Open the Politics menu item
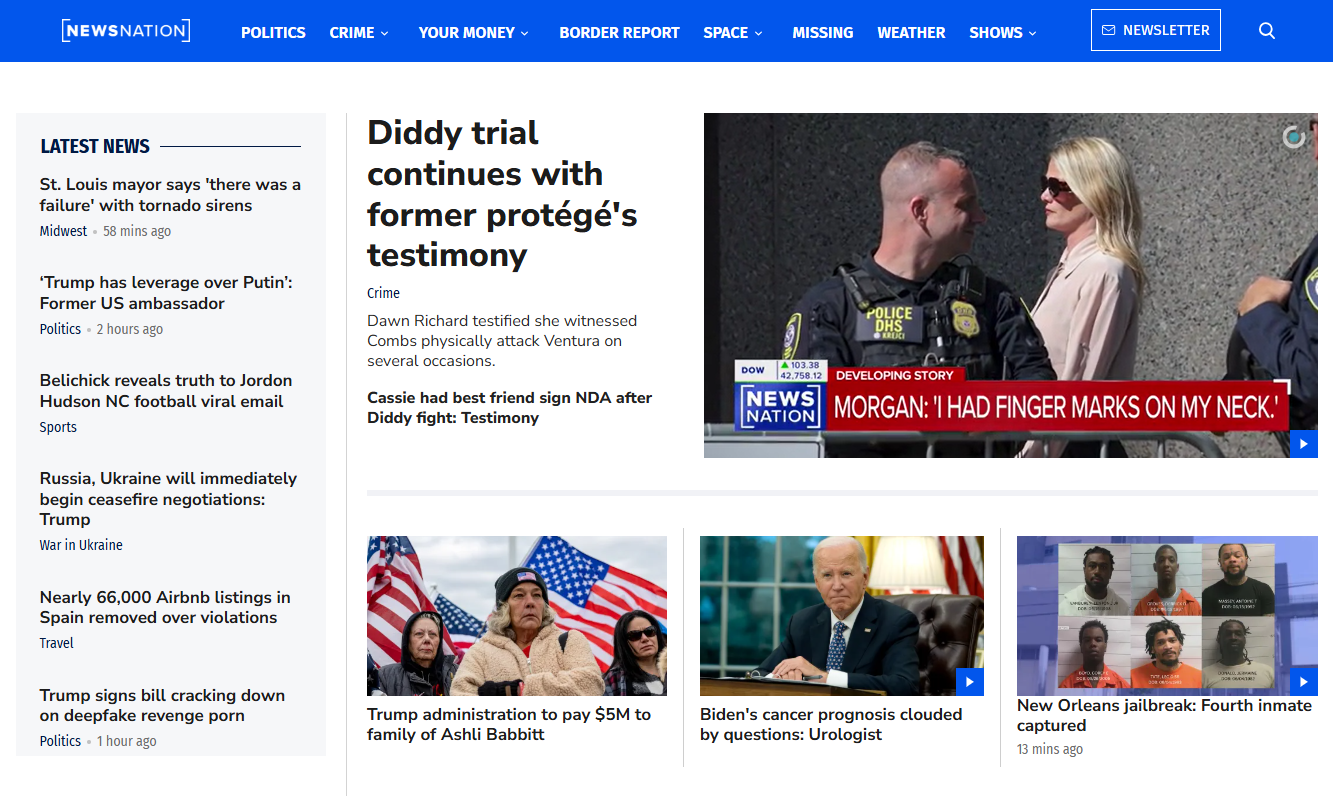 pyautogui.click(x=273, y=33)
